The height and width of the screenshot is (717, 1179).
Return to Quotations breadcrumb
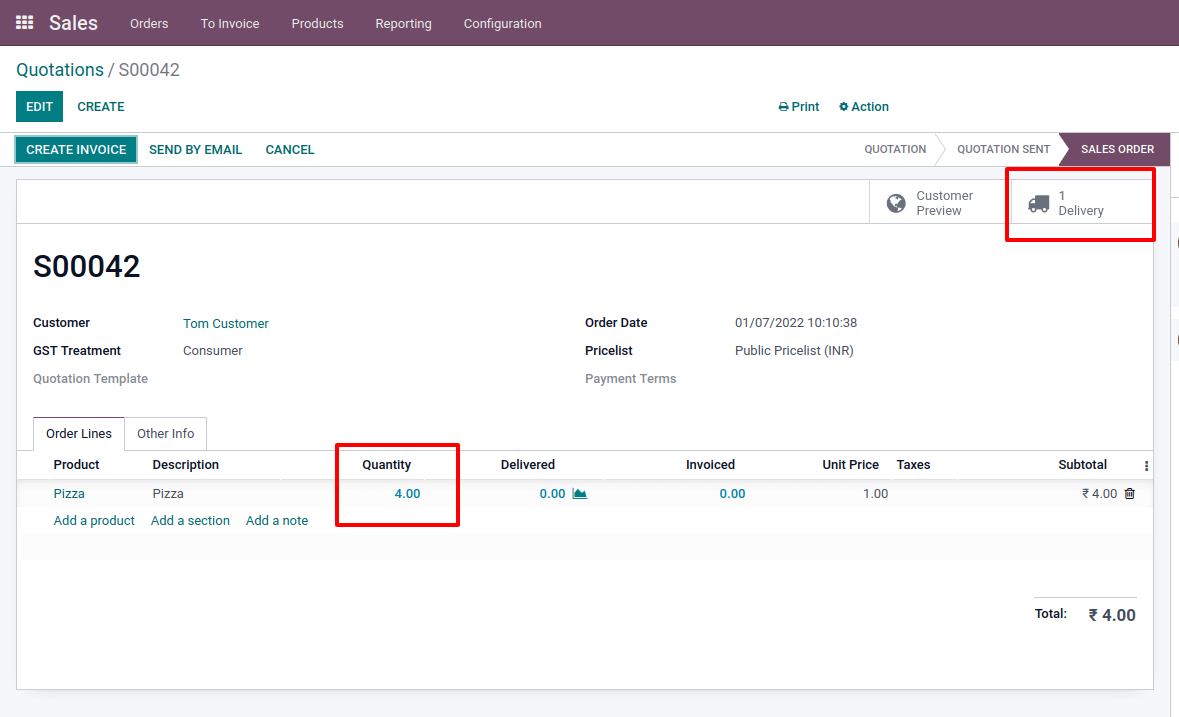click(x=60, y=70)
